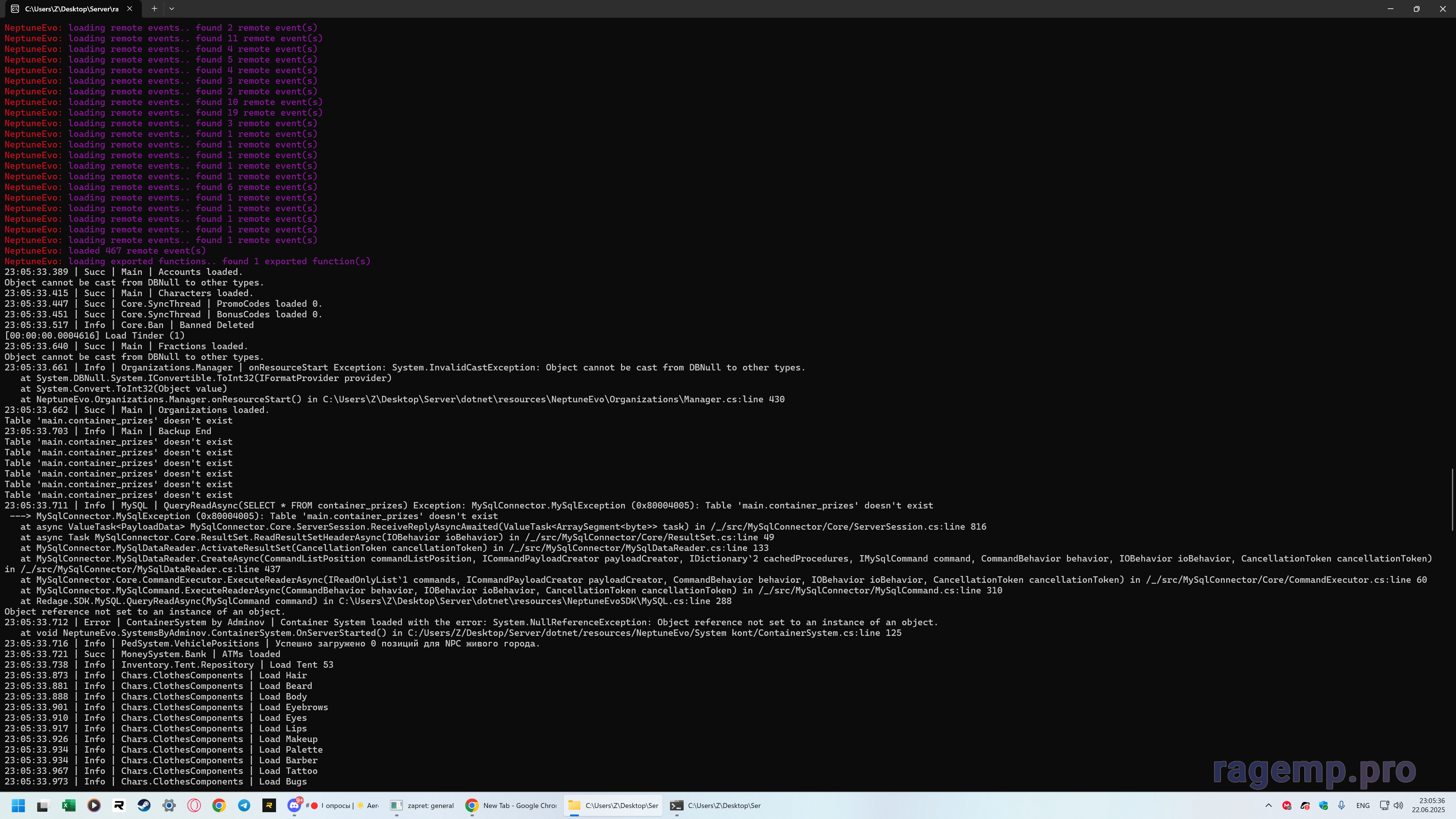Image resolution: width=1456 pixels, height=819 pixels.
Task: Open RAGE Multiplayer white R icon
Action: point(119,805)
